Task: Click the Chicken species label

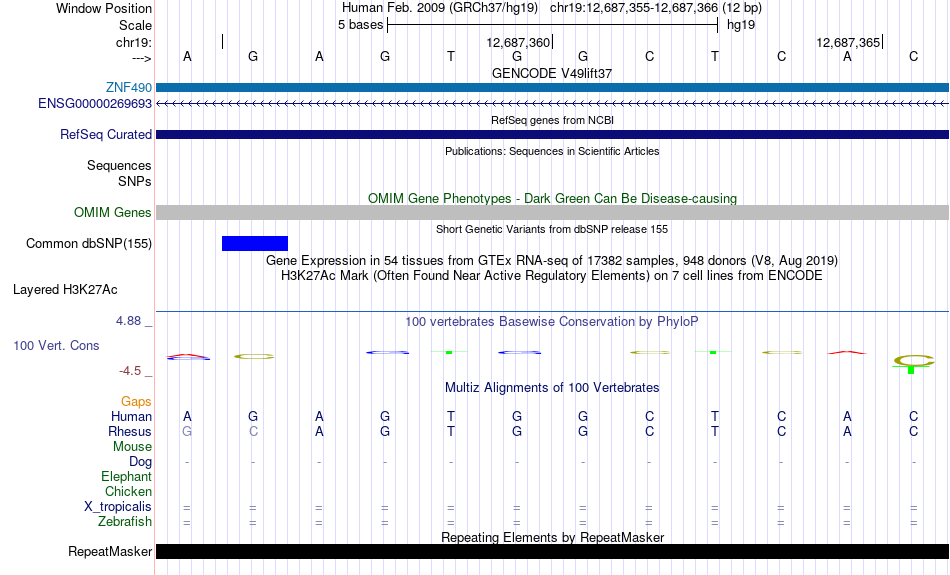Action: tap(128, 491)
